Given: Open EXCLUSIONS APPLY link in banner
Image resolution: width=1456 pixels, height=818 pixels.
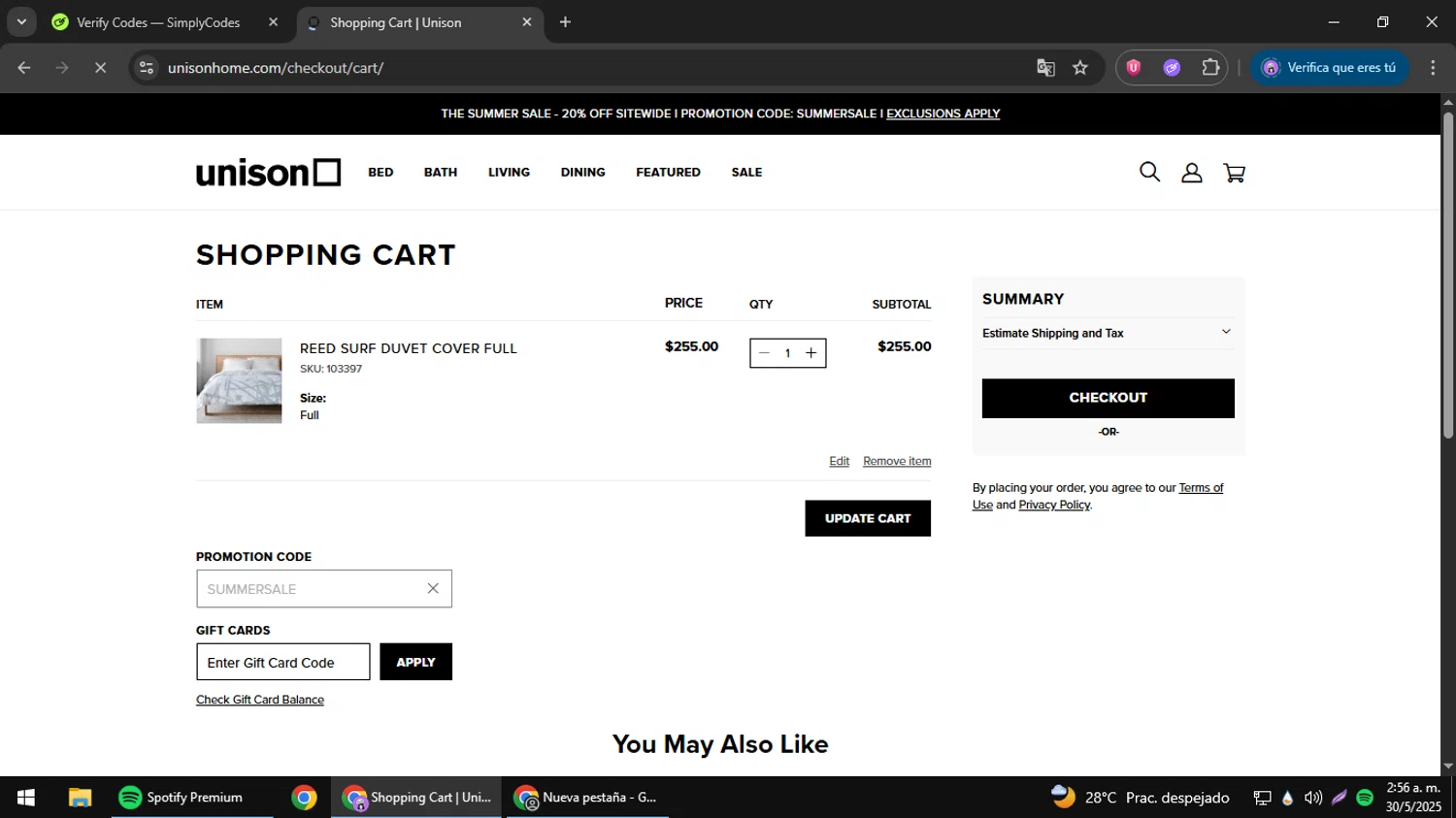Looking at the screenshot, I should coord(943,114).
